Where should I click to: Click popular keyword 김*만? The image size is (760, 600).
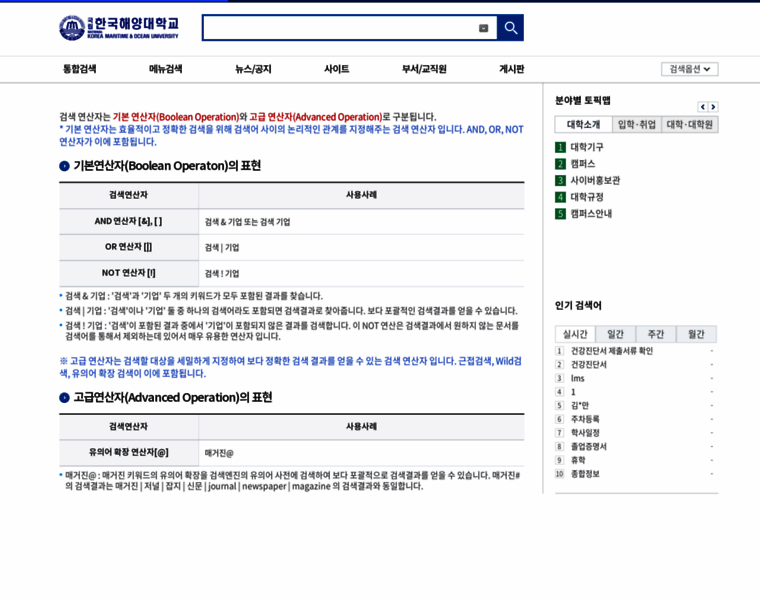[580, 405]
